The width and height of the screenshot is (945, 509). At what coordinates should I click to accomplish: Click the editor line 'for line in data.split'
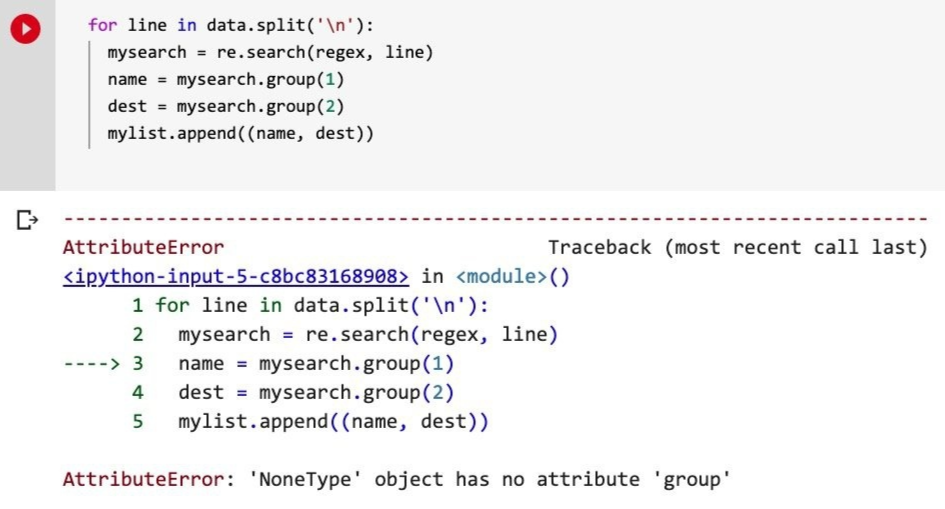(231, 25)
